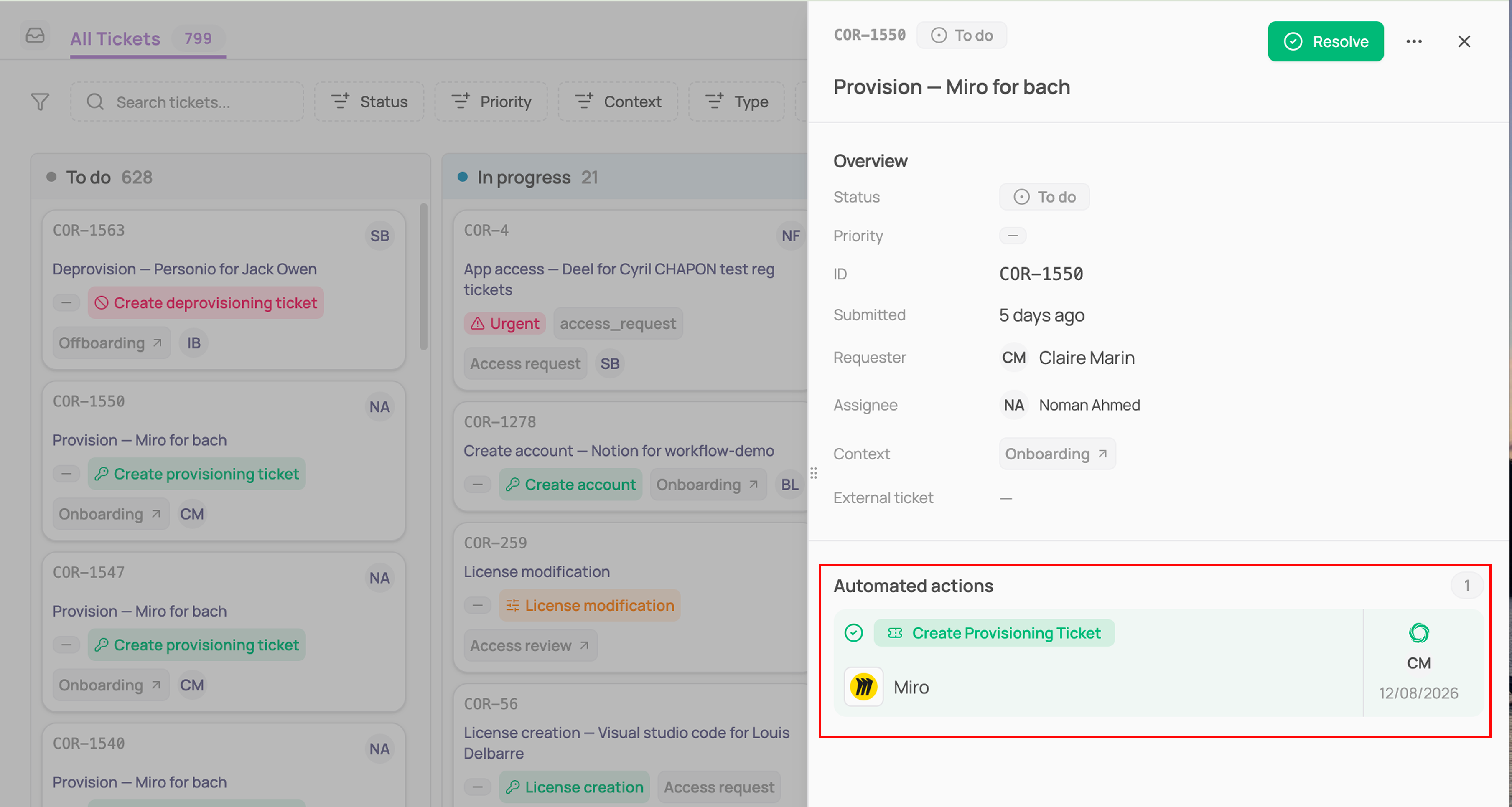
Task: Click Create provisioning ticket on COR-1547
Action: [x=197, y=645]
